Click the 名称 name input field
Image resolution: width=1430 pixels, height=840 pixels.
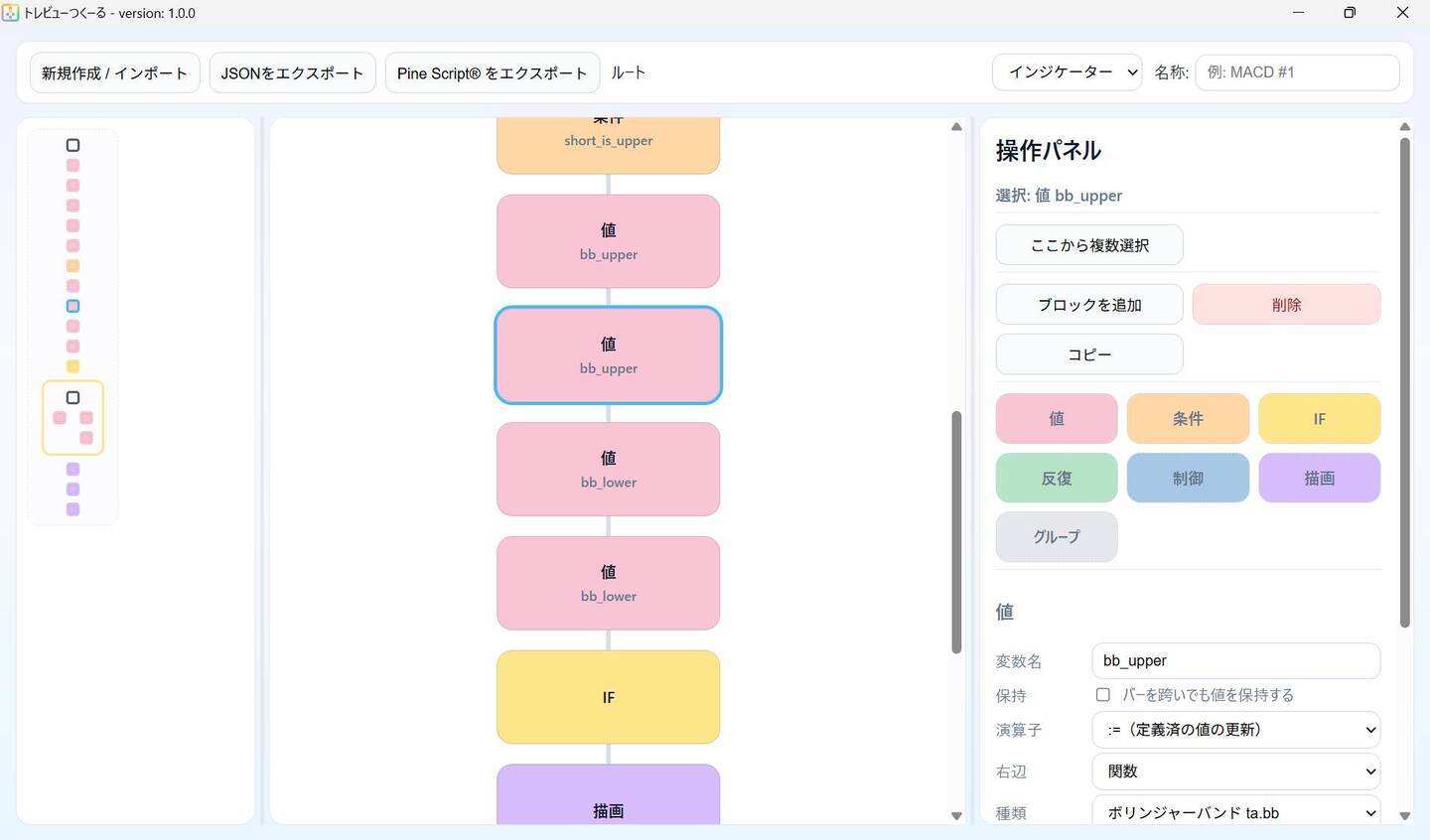(1297, 72)
